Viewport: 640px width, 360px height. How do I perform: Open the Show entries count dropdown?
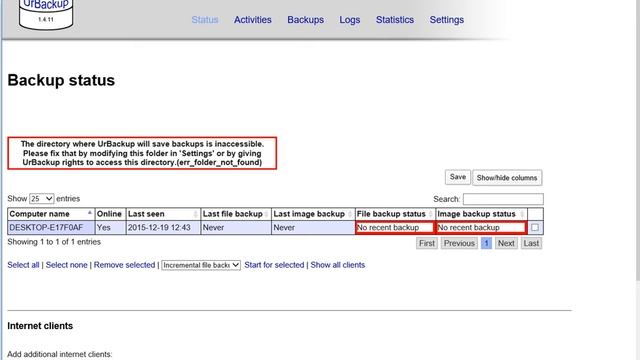tap(42, 199)
